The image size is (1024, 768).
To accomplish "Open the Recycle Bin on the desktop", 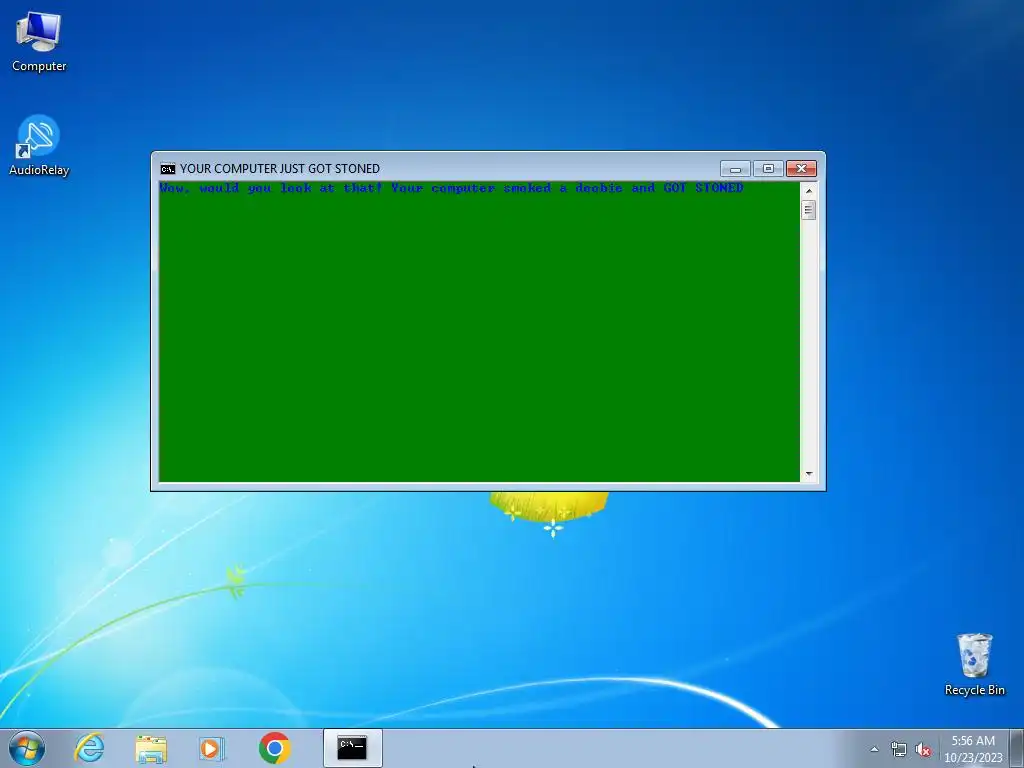I will click(974, 664).
